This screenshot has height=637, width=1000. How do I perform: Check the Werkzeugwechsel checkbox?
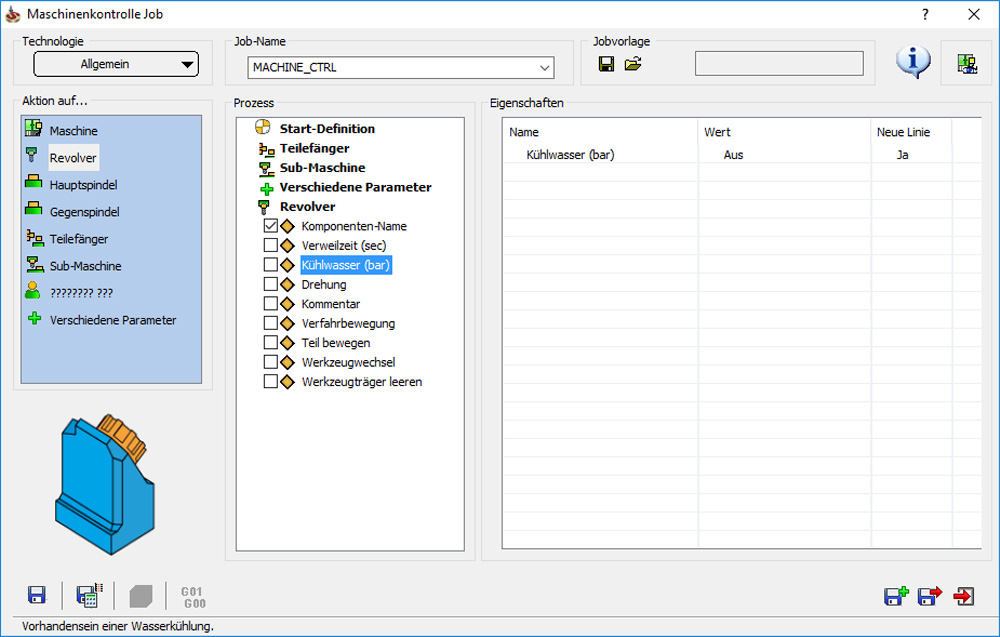coord(270,362)
